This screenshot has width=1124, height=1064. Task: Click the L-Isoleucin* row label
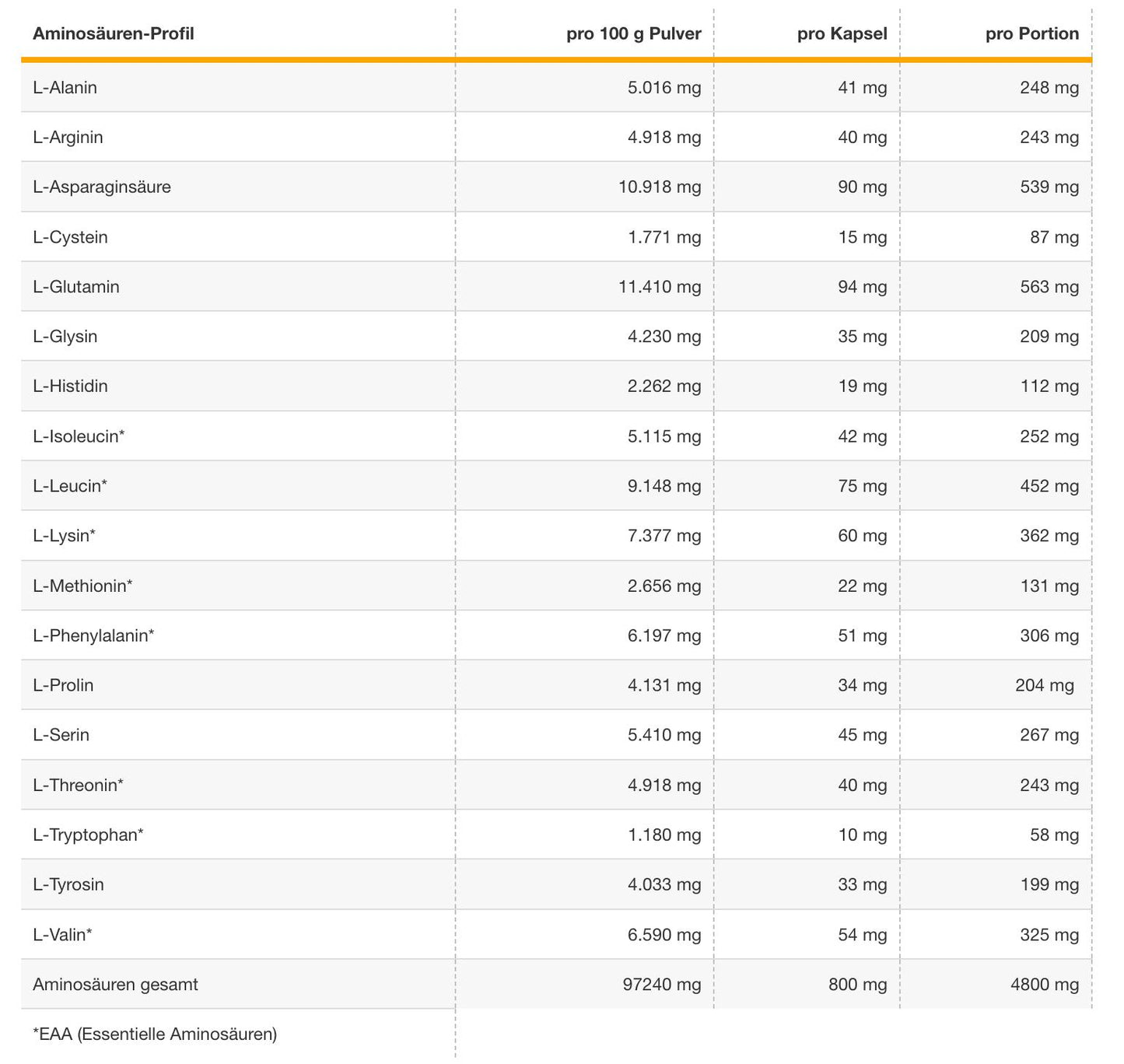click(x=79, y=436)
